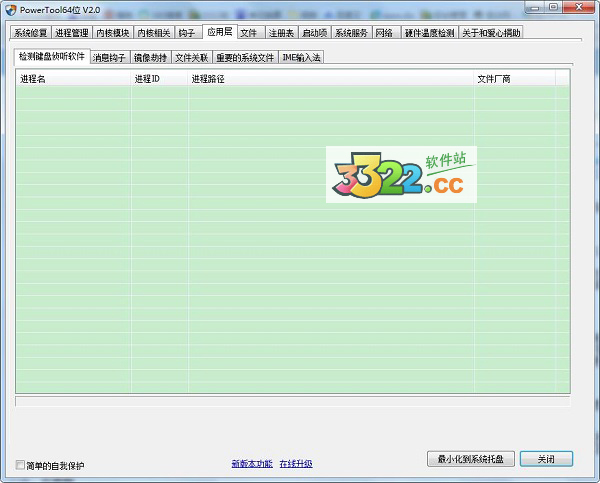
Task: Select the 消息钩子 sub-tab
Action: (110, 58)
